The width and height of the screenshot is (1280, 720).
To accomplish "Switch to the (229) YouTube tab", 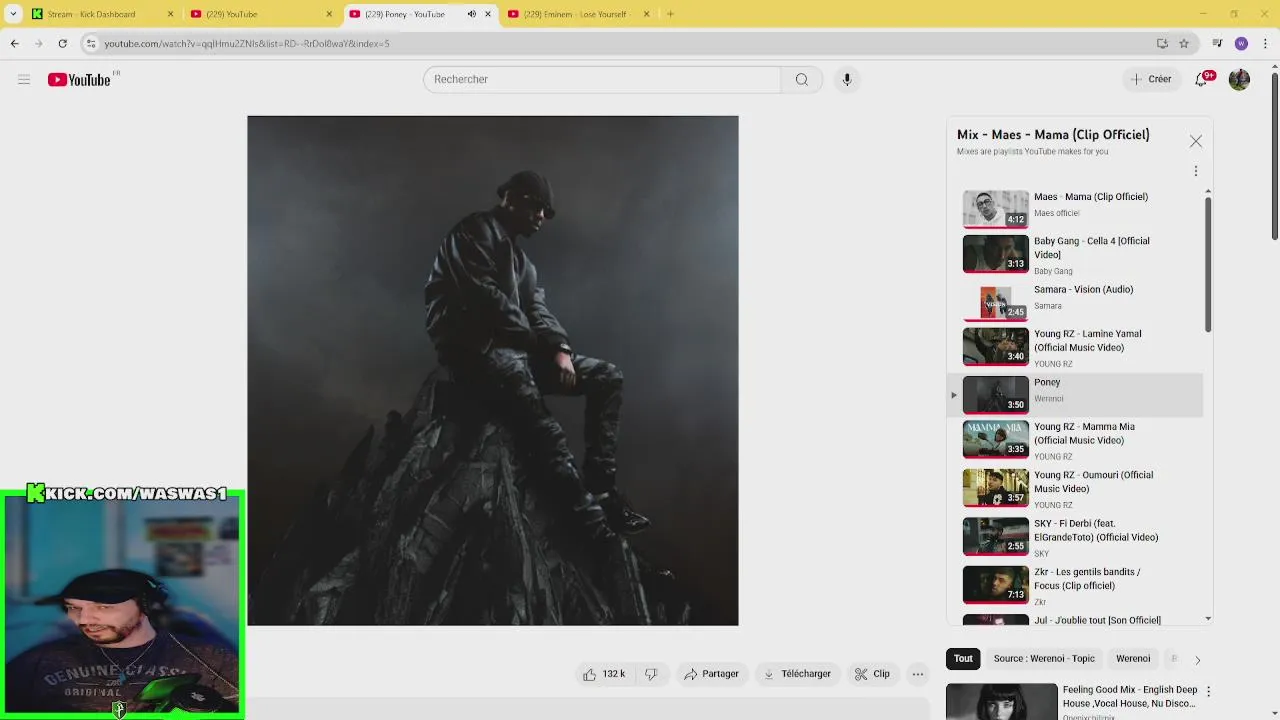I will [262, 14].
